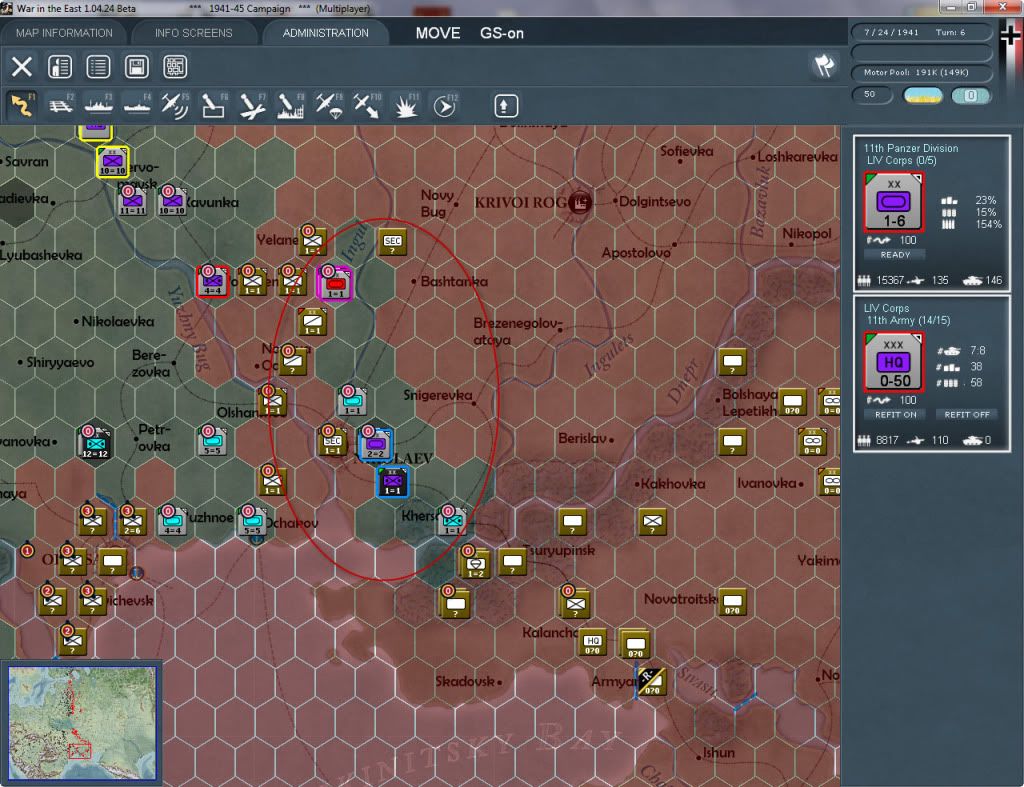Select the yellow-bordered 10=10 infantry counter

pos(112,161)
